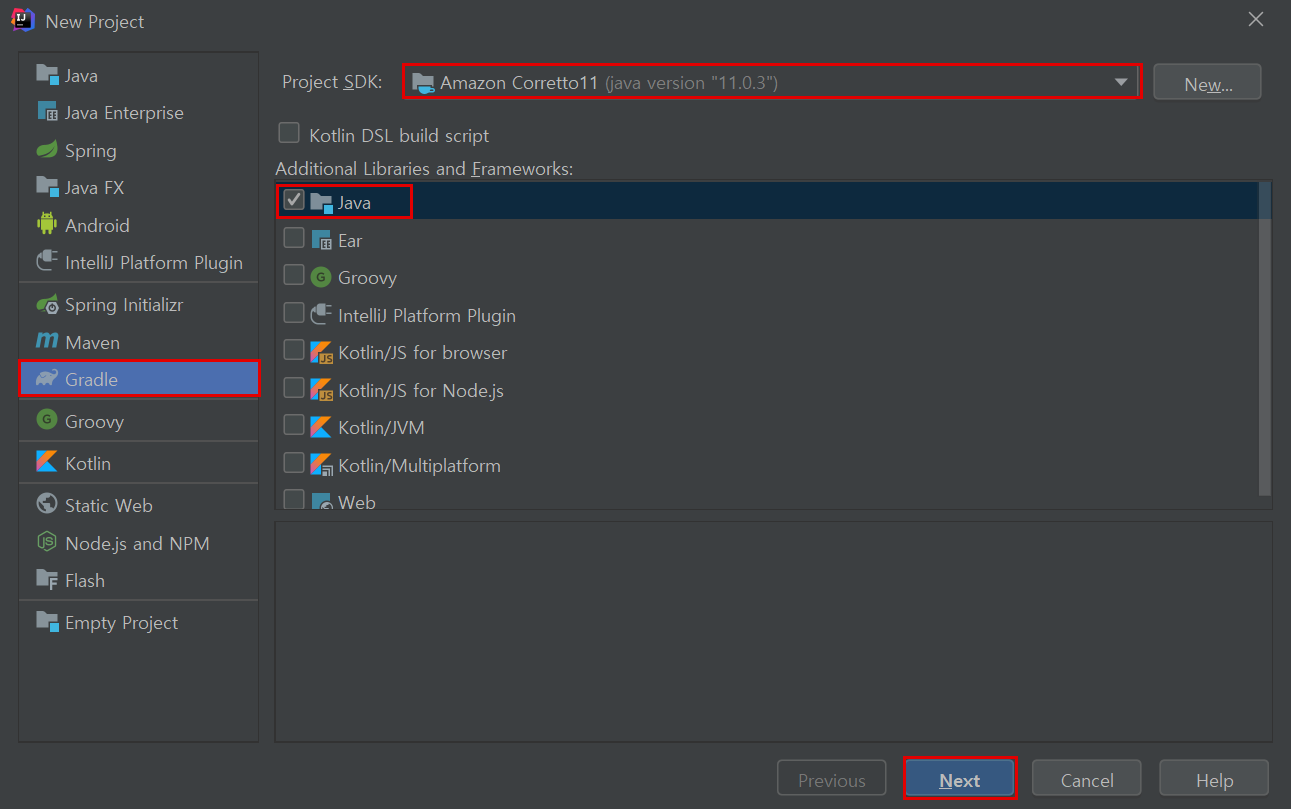Click the Node.js and NPM hexagon icon

47,543
